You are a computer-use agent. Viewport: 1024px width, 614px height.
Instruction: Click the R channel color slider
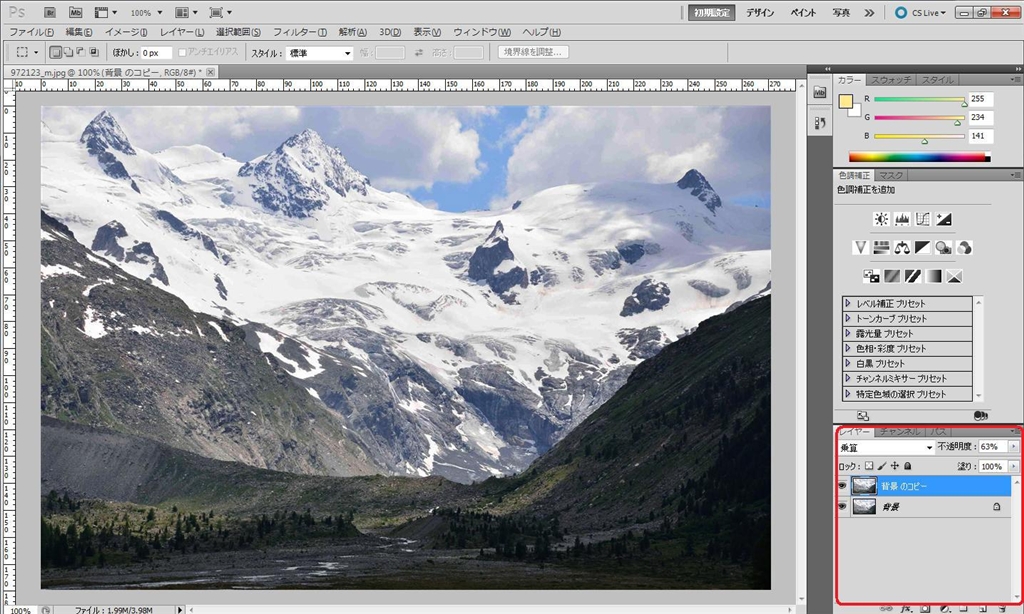pyautogui.click(x=920, y=99)
